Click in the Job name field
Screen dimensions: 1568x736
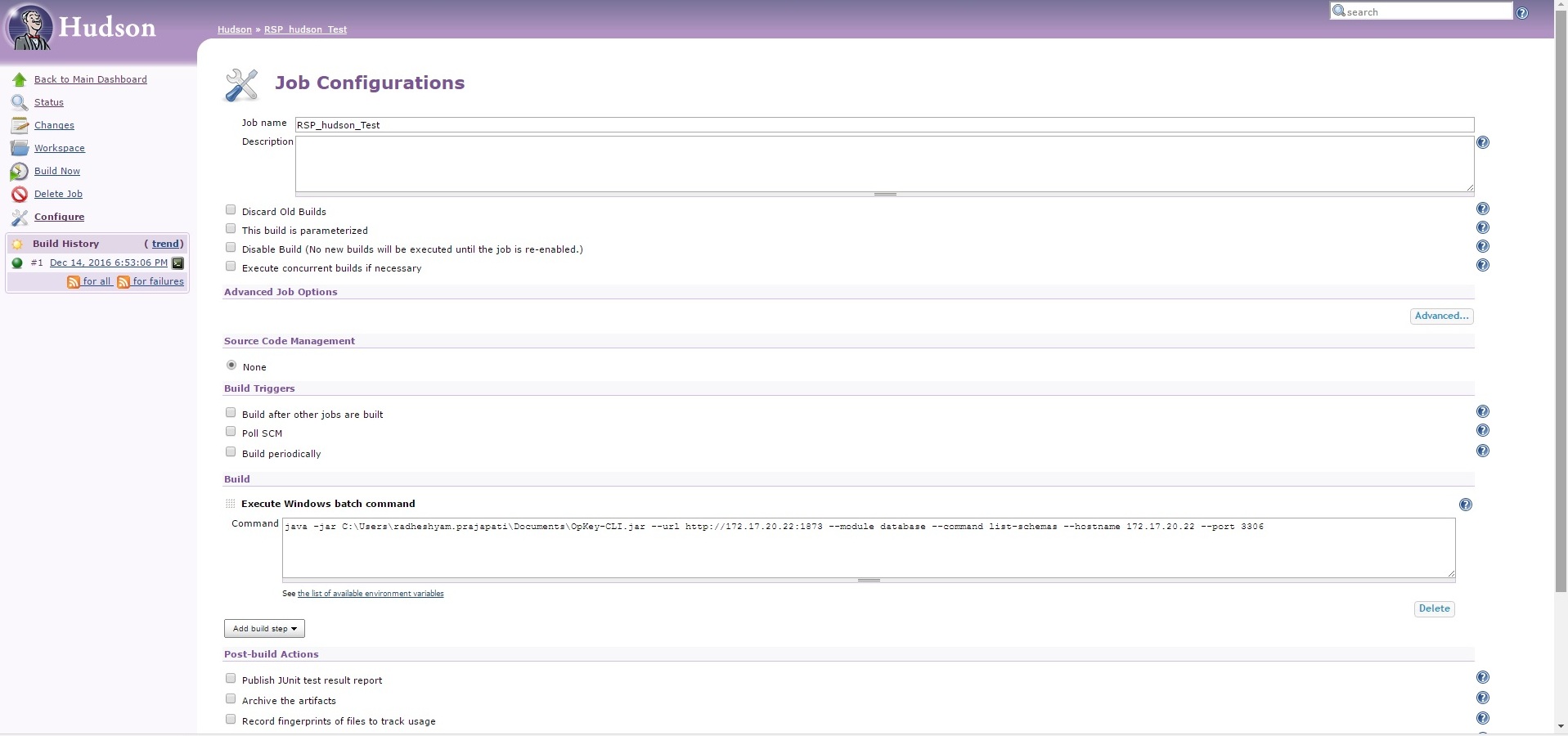coord(884,125)
